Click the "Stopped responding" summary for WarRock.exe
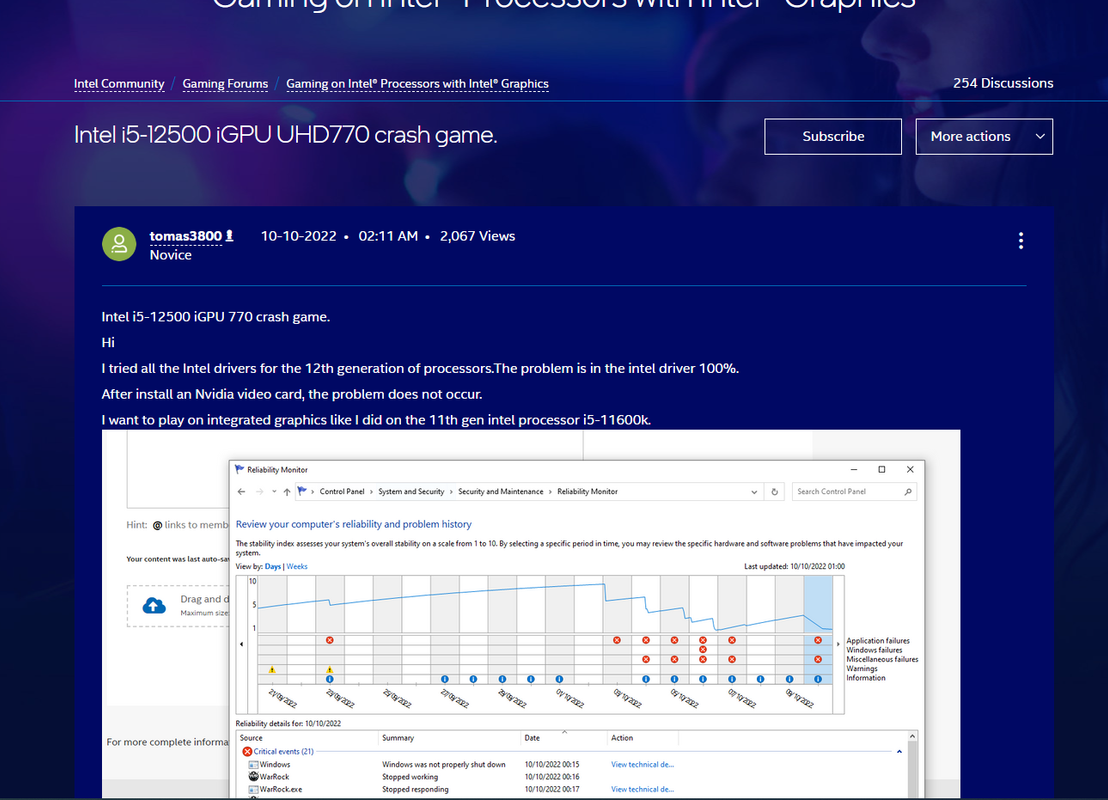Screen dimensions: 1108x800 coord(416,789)
